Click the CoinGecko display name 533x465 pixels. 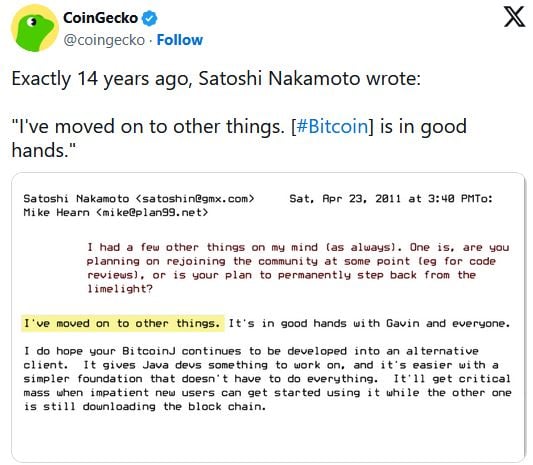click(x=101, y=18)
